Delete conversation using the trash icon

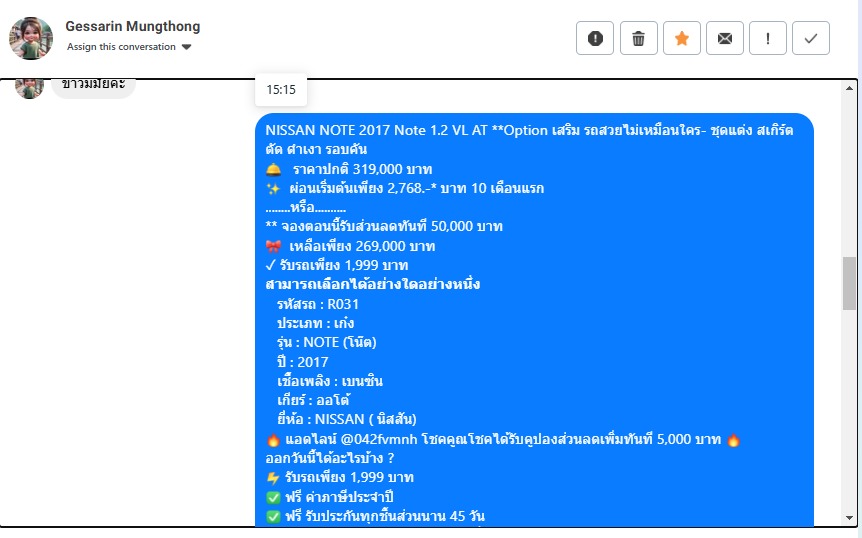click(638, 38)
